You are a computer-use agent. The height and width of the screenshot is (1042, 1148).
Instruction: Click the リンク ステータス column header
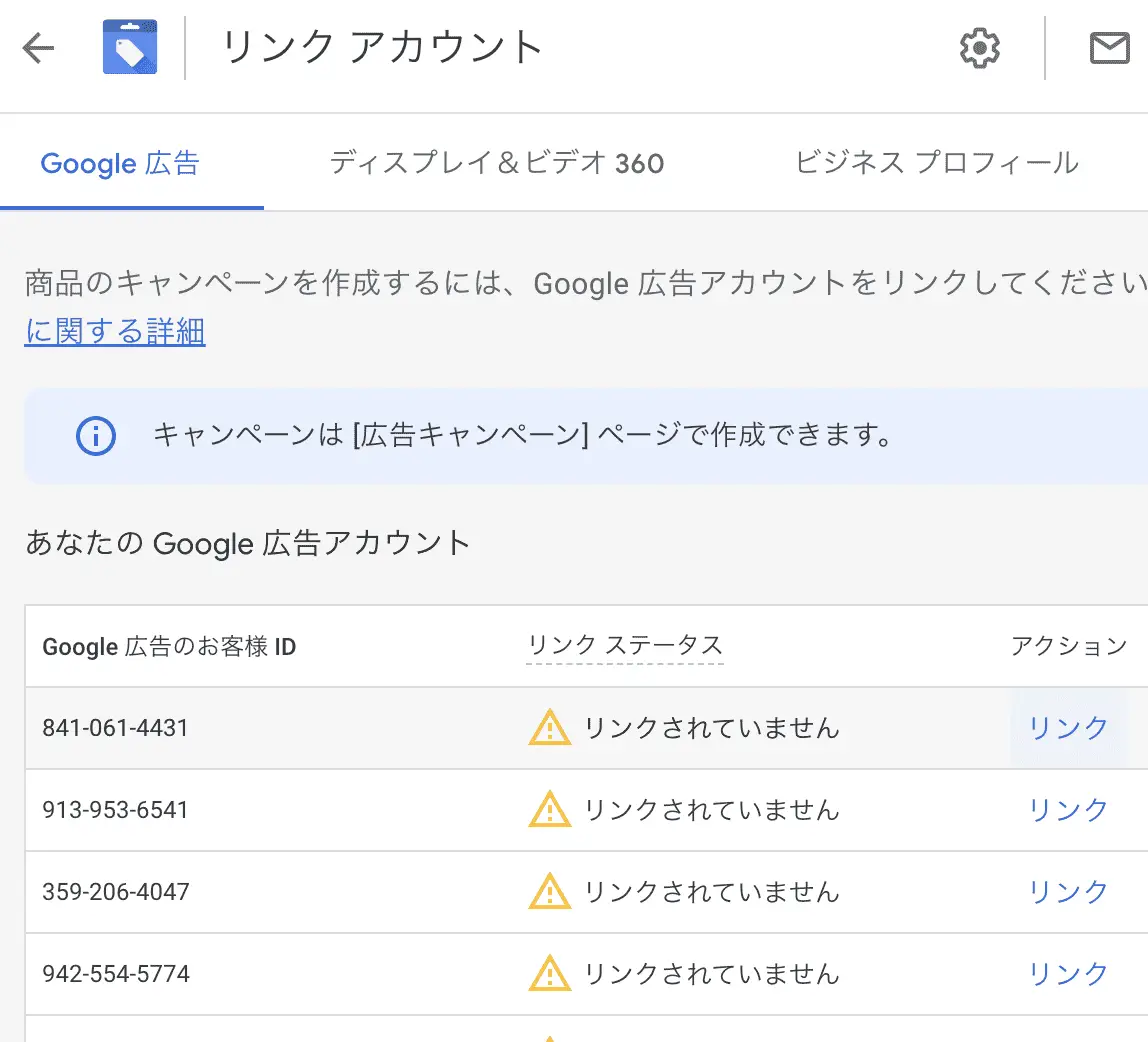click(625, 646)
